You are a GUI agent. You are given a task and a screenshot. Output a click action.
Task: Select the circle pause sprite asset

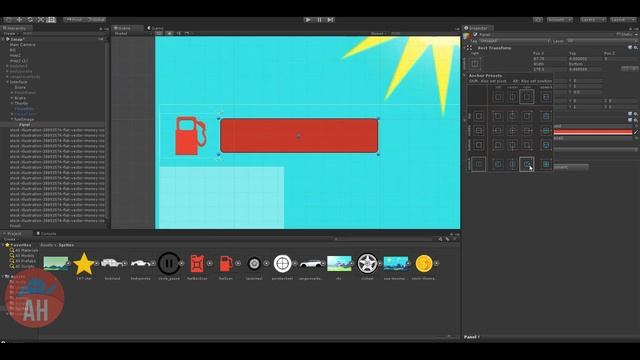point(169,264)
